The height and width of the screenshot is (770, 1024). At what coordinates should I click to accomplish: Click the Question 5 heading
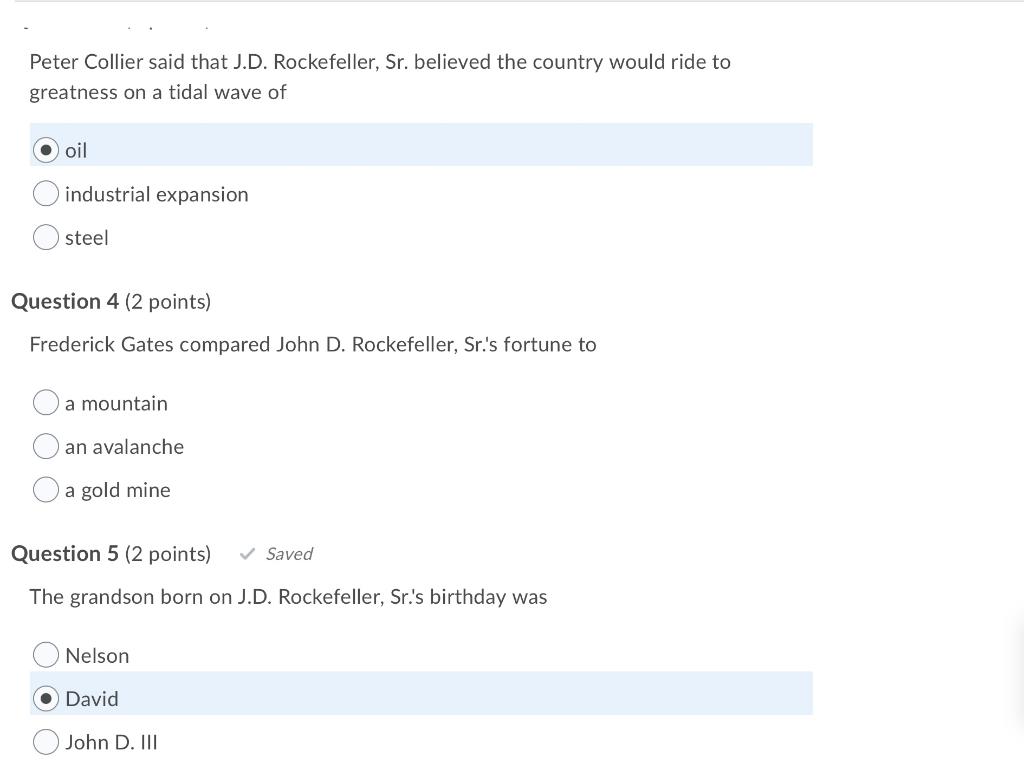click(x=65, y=553)
